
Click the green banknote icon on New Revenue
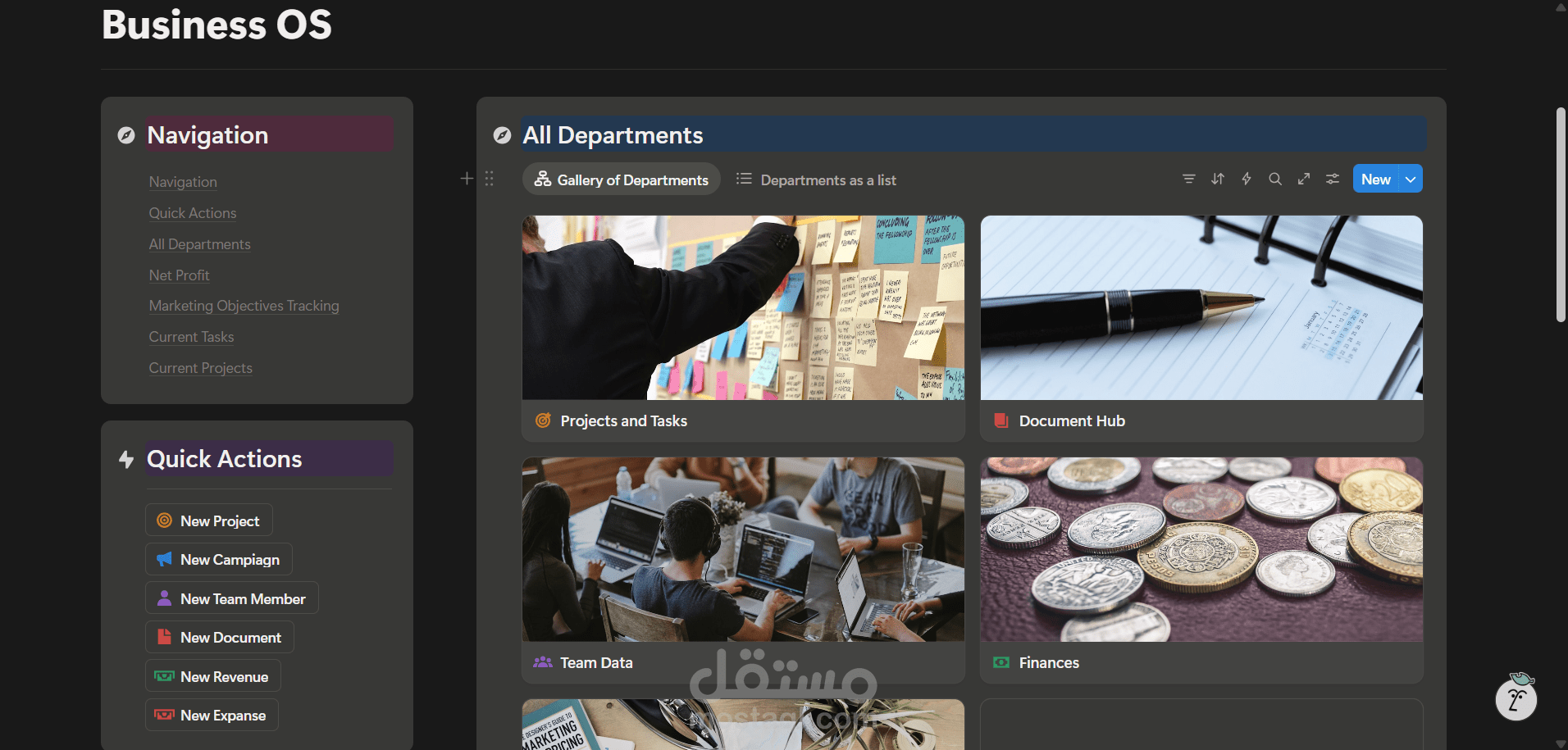(164, 676)
